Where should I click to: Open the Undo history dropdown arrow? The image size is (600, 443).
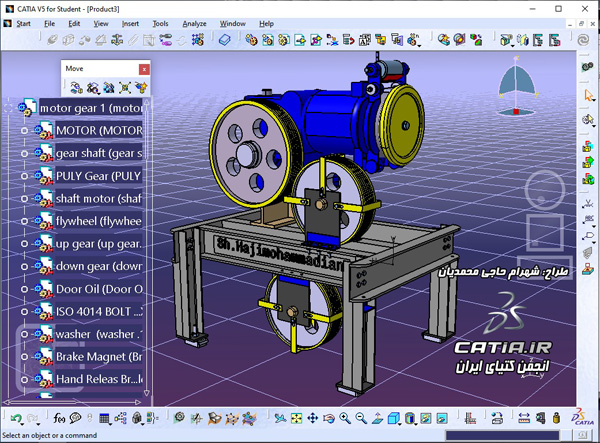point(23,424)
